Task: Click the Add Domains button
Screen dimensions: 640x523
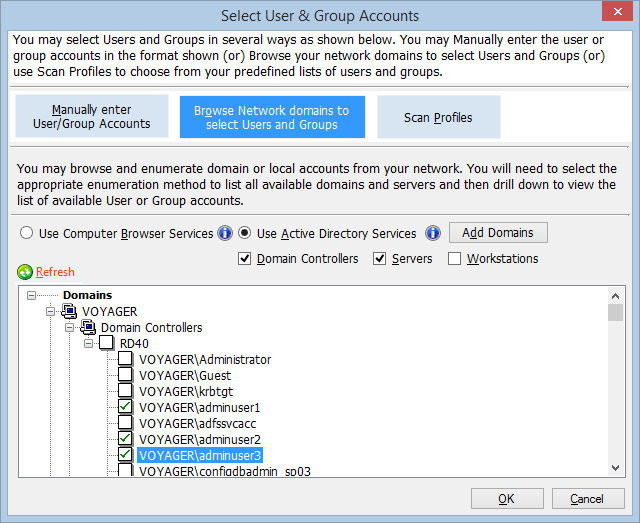Action: (x=498, y=233)
